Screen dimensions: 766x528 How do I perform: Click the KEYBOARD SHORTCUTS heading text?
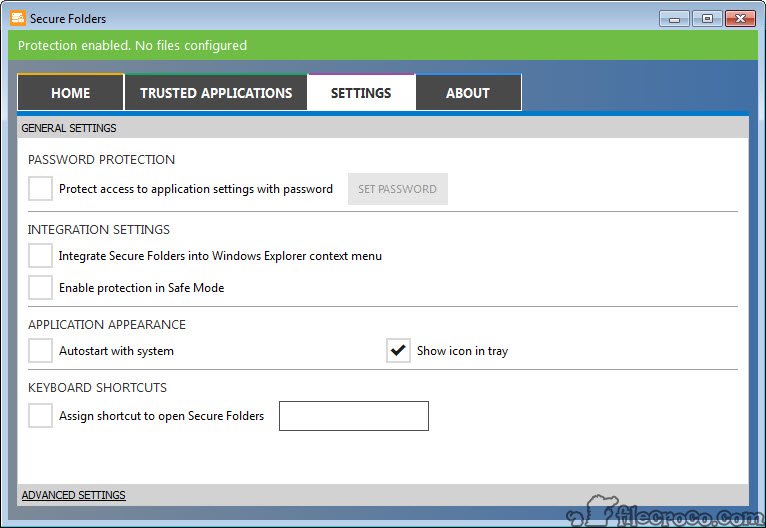pyautogui.click(x=97, y=388)
